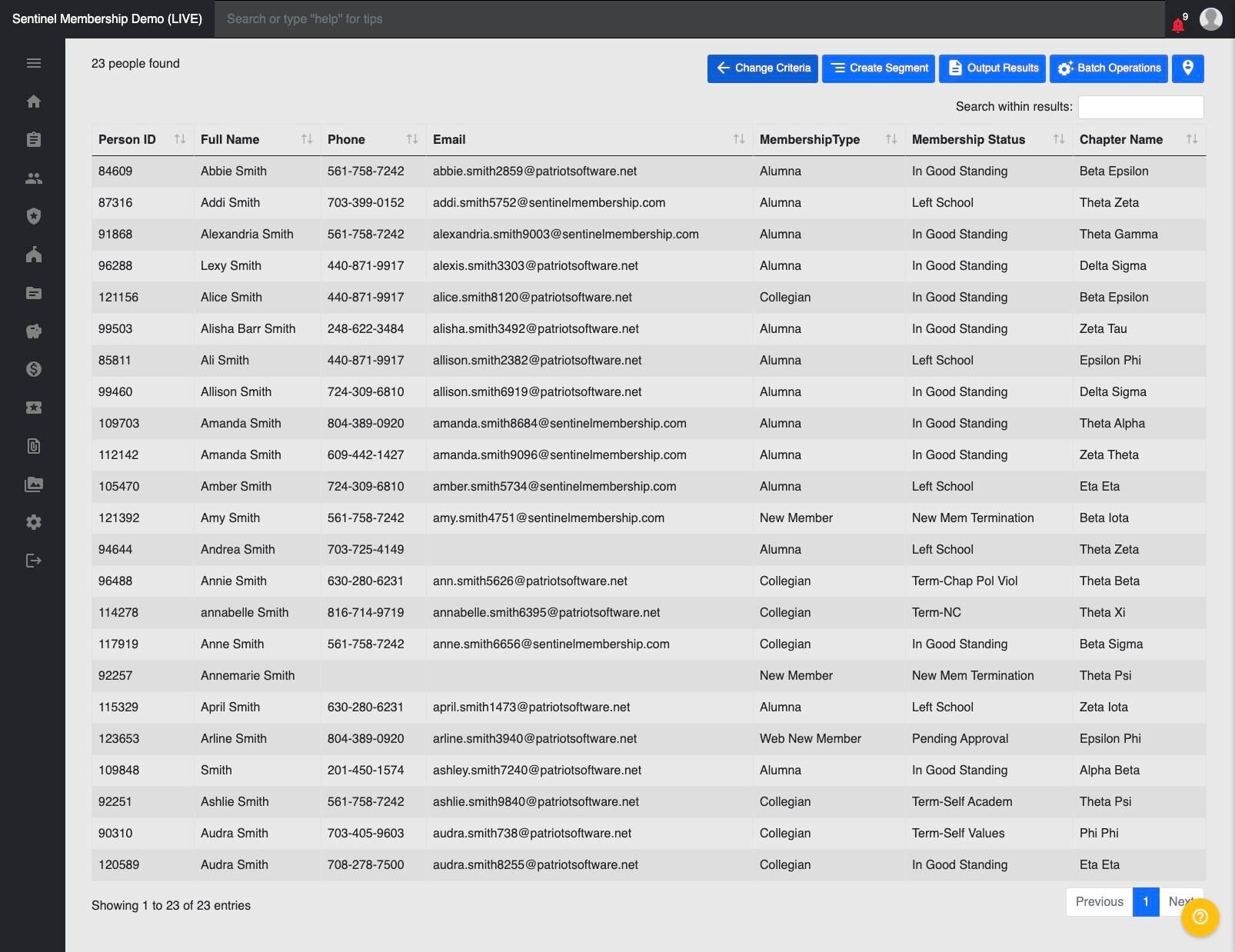Sort table by Membership Status column
The image size is (1235, 952).
coord(988,139)
